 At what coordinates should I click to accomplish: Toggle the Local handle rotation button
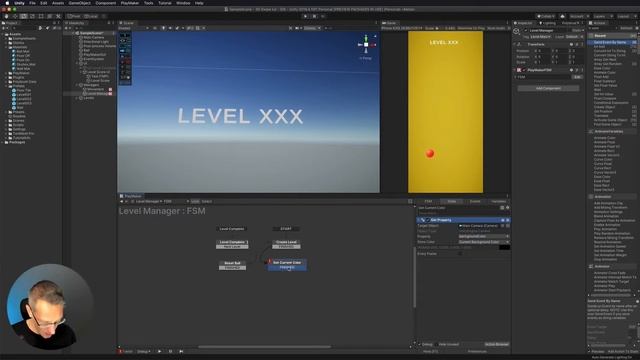click(91, 16)
